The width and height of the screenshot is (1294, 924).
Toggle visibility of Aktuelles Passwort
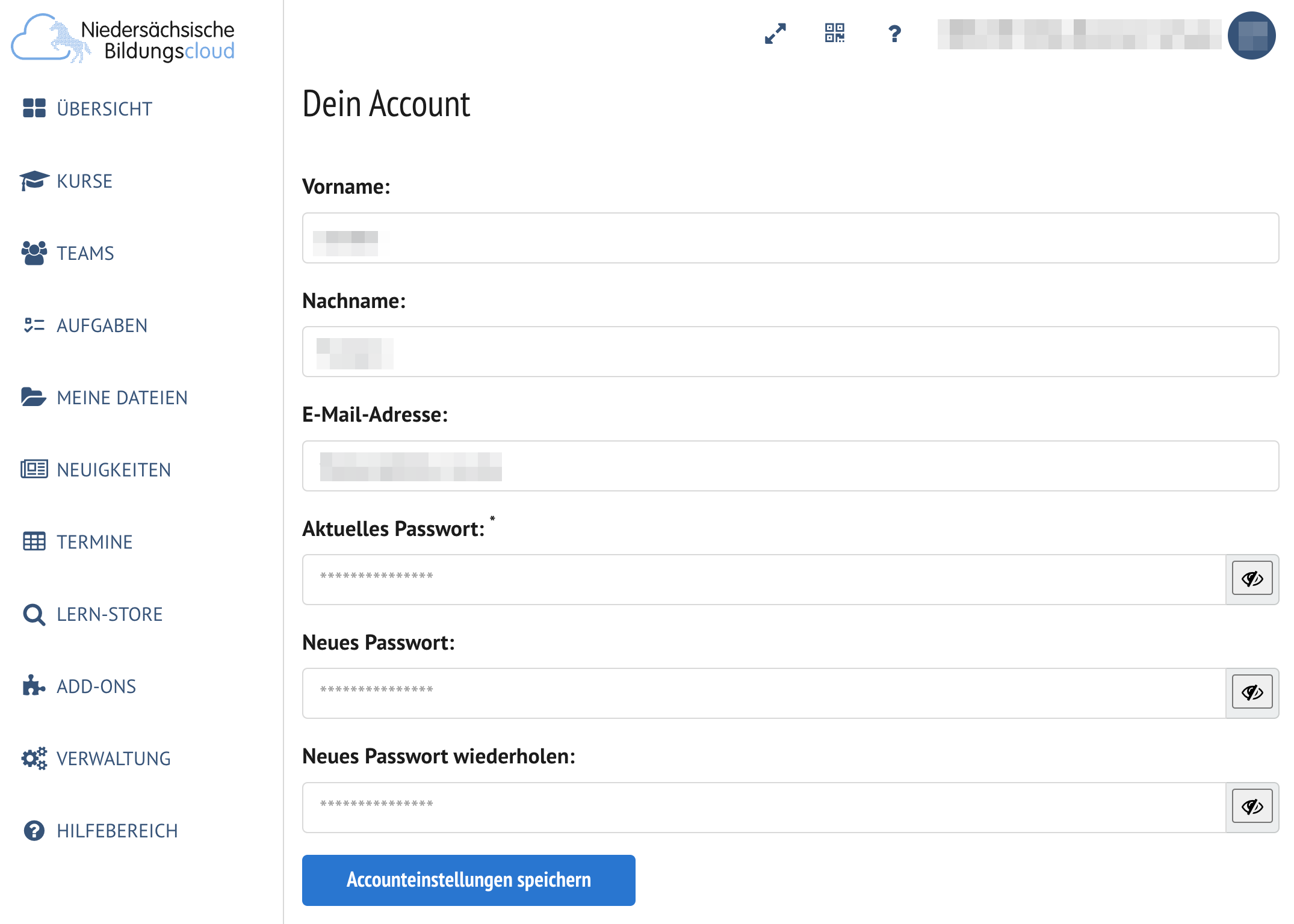click(x=1252, y=579)
